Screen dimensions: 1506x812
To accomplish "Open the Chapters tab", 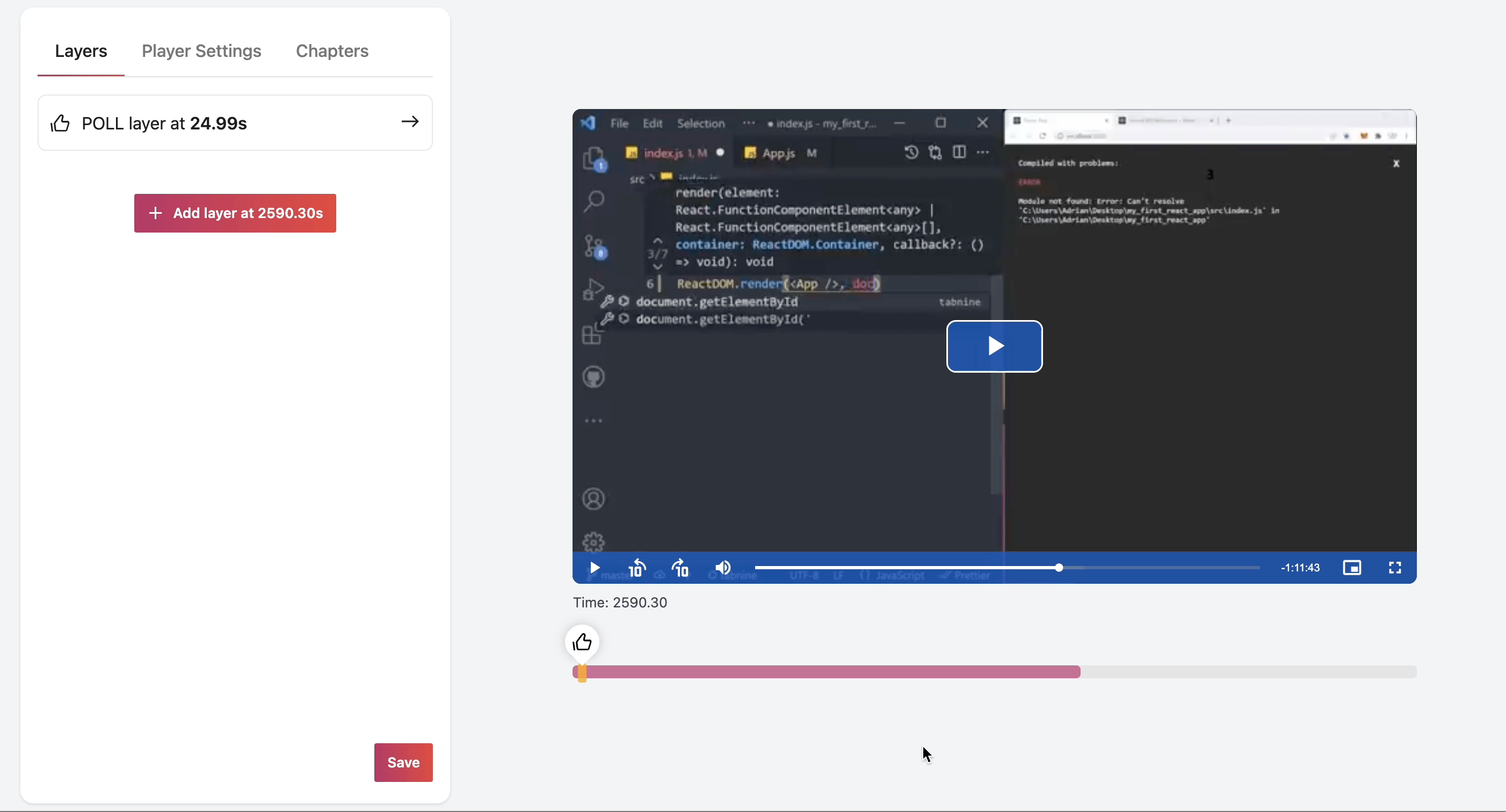I will pos(332,52).
